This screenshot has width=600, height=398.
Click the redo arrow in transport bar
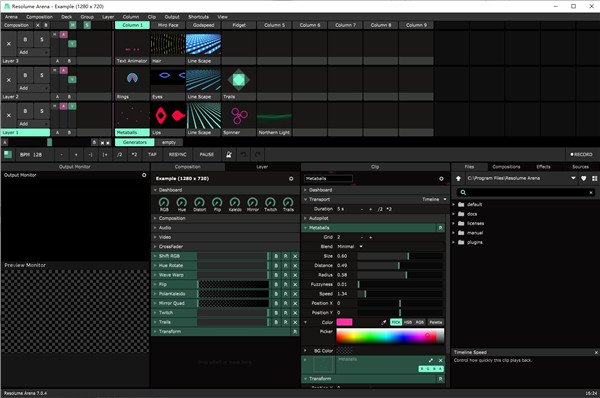[258, 155]
